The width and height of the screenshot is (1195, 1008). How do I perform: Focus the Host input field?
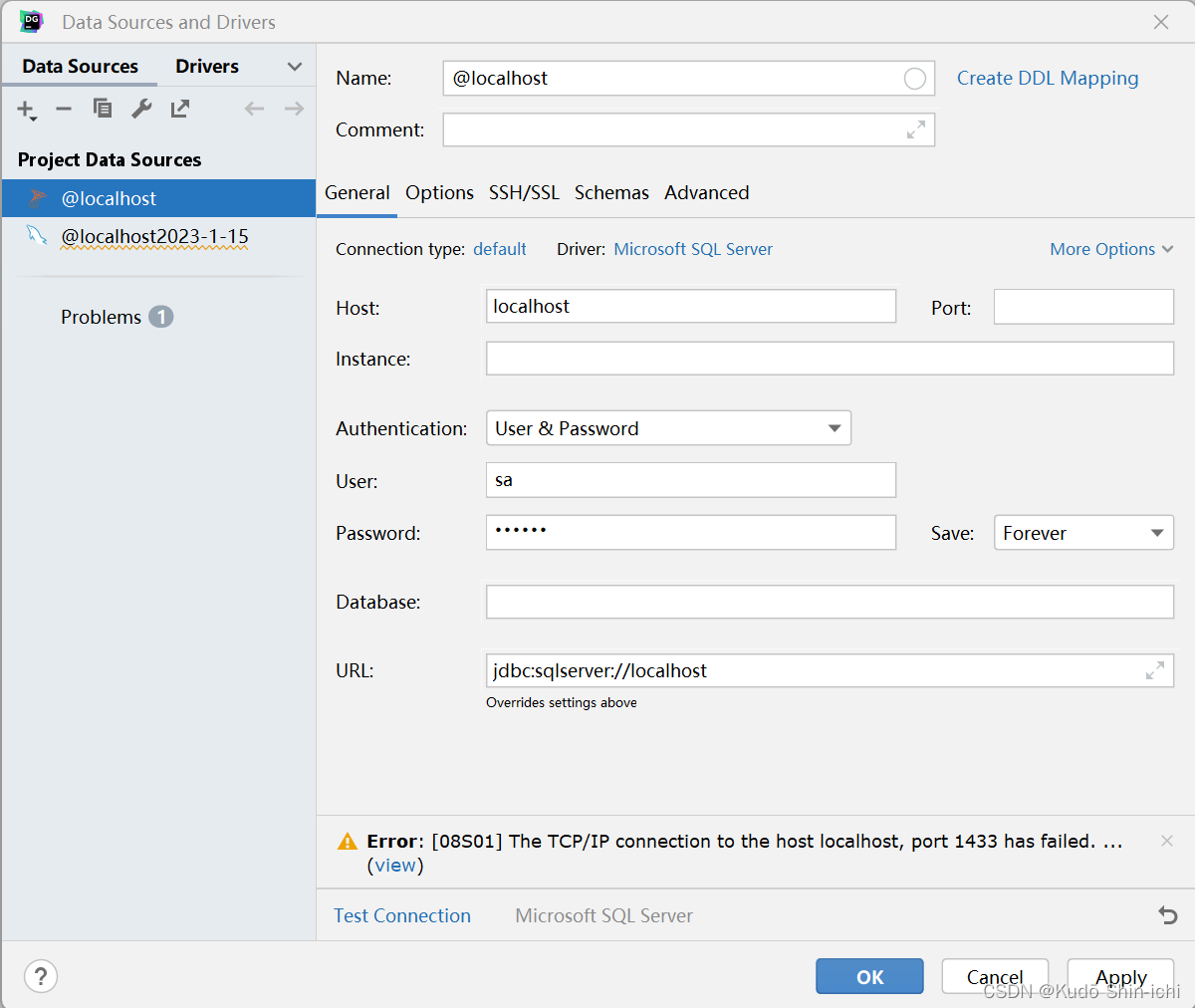pyautogui.click(x=691, y=307)
